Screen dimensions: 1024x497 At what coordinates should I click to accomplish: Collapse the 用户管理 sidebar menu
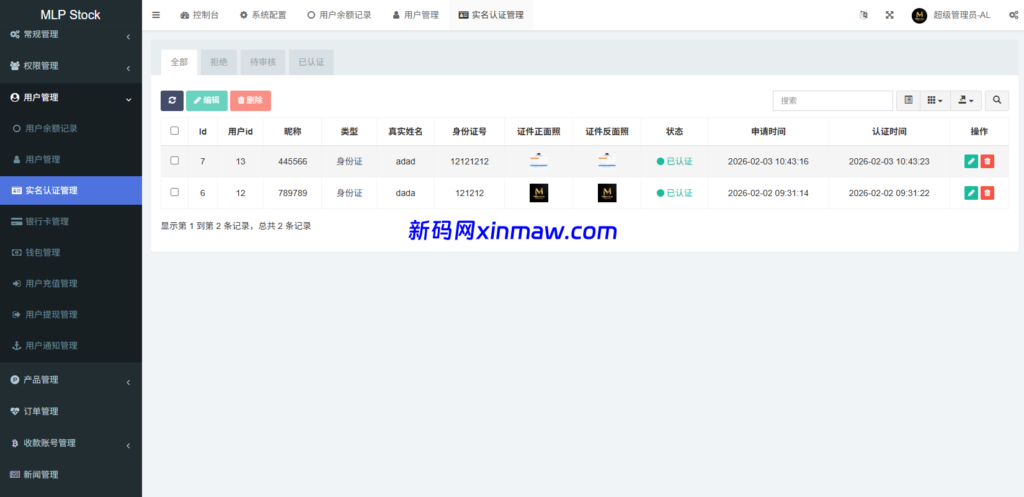pos(71,97)
